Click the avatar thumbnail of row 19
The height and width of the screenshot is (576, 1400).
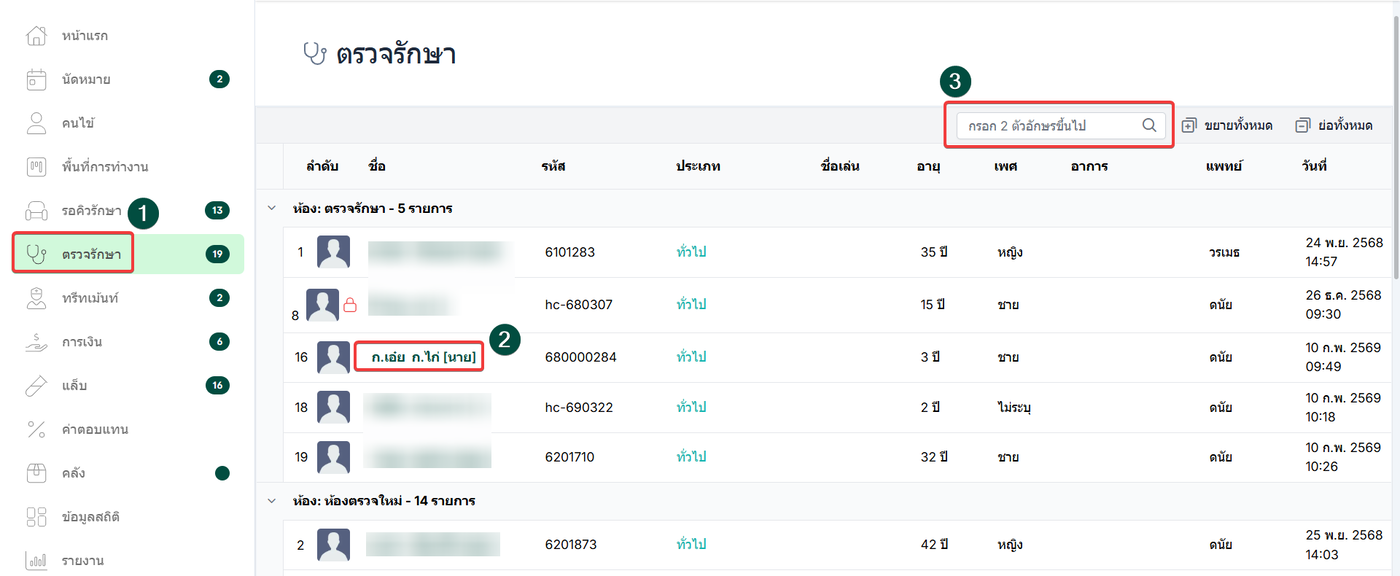333,457
